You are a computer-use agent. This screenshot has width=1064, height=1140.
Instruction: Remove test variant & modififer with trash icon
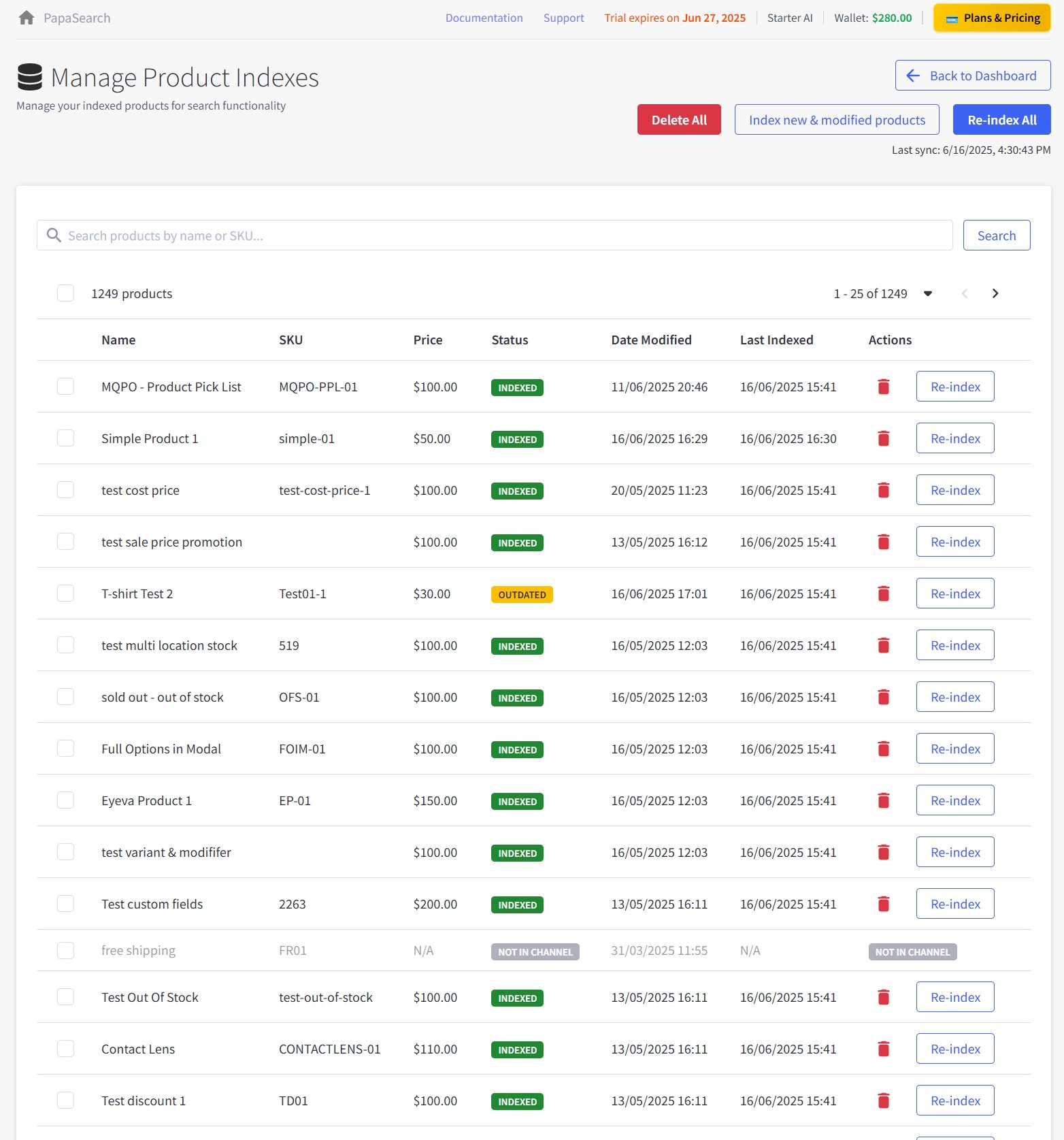coord(884,852)
